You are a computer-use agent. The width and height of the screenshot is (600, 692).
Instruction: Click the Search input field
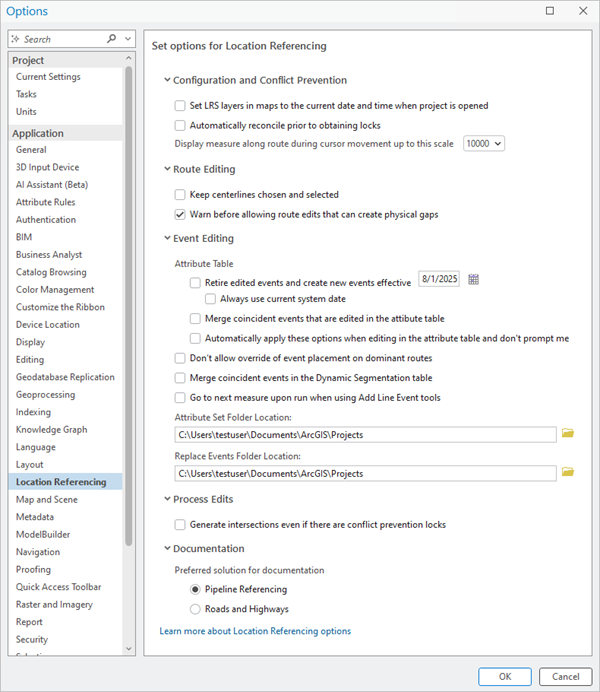coord(64,39)
